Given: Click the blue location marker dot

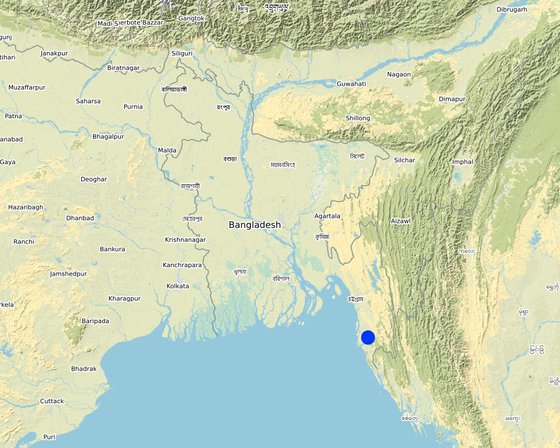Looking at the screenshot, I should pos(368,337).
